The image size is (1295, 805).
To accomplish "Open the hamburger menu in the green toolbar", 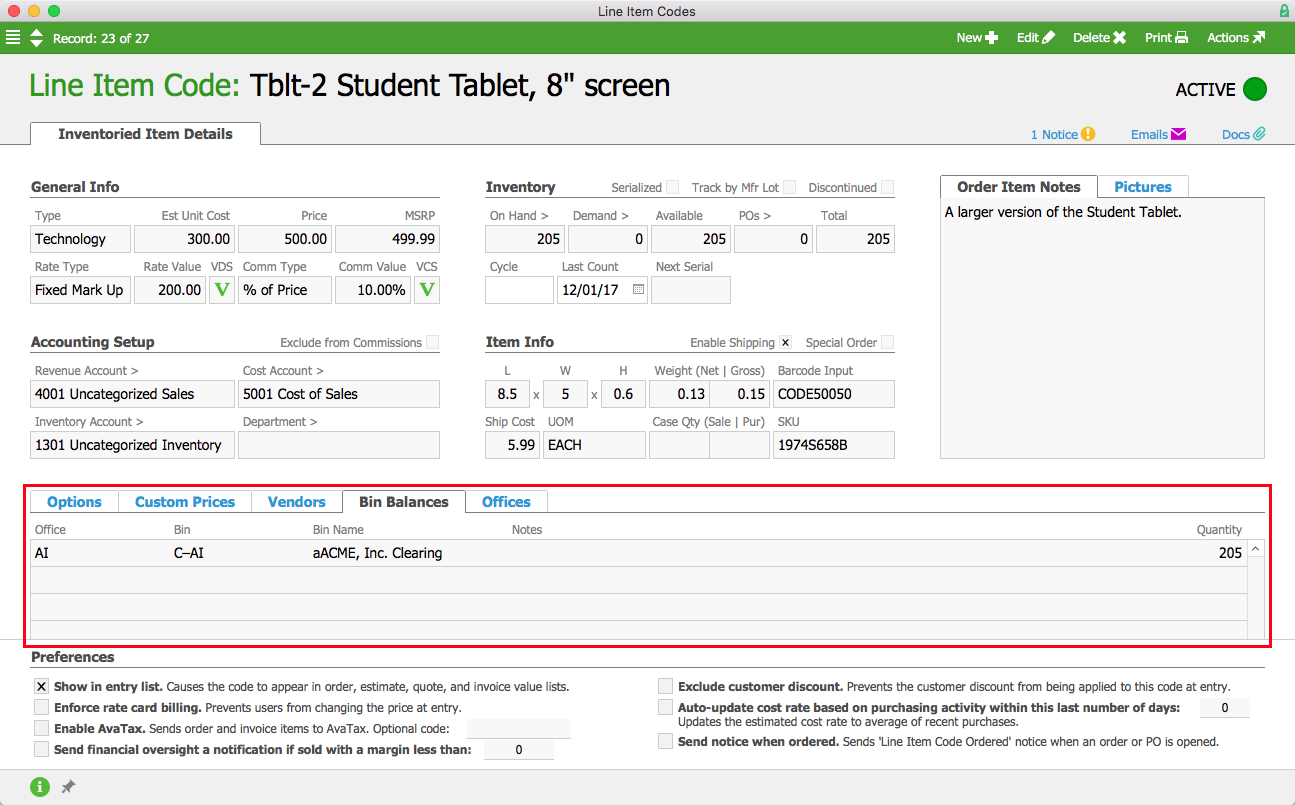I will tap(13, 38).
